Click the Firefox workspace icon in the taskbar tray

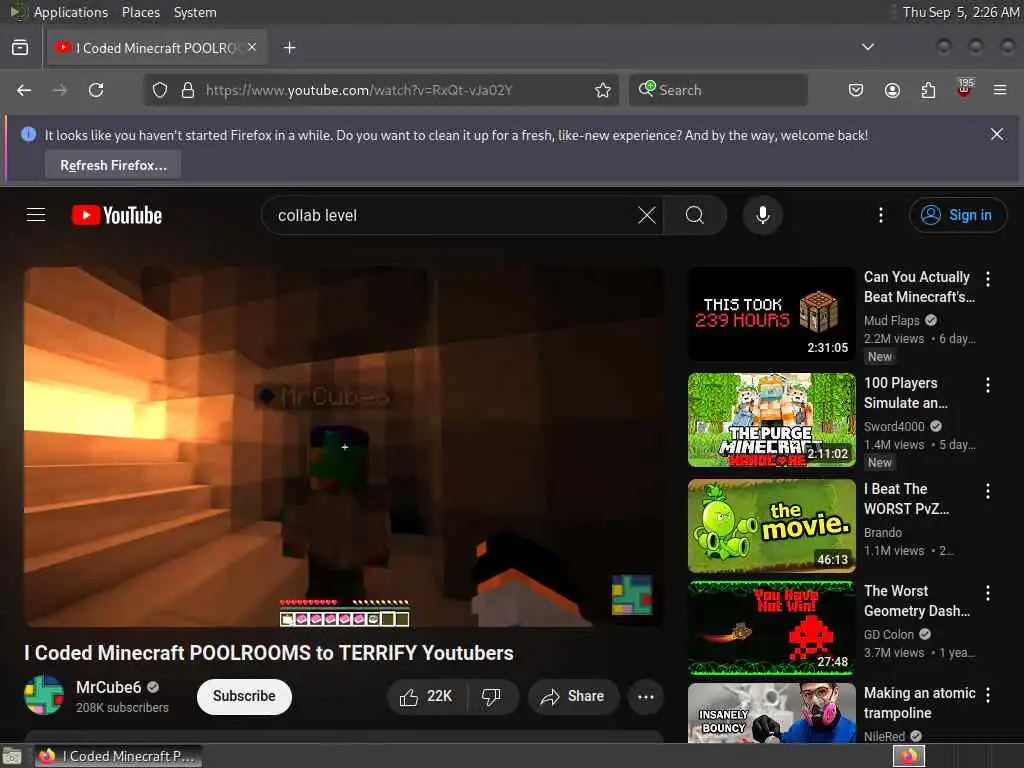point(909,756)
